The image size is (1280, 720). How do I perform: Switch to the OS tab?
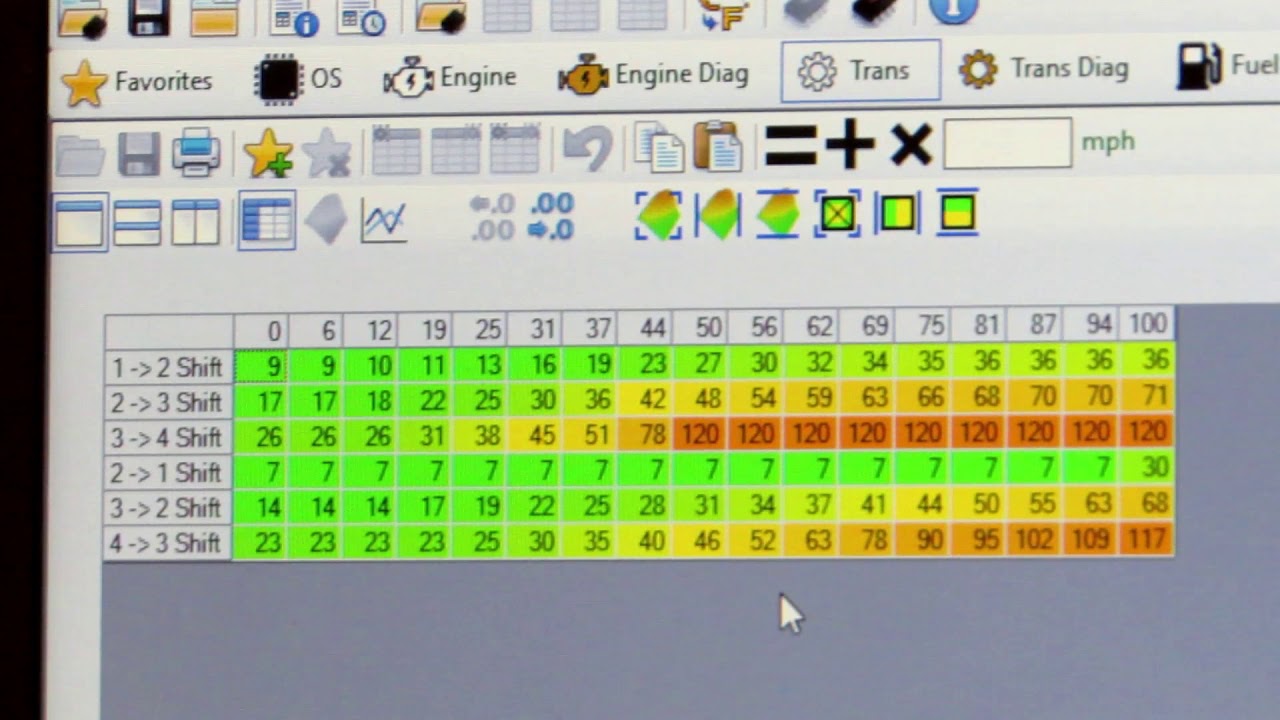point(298,79)
